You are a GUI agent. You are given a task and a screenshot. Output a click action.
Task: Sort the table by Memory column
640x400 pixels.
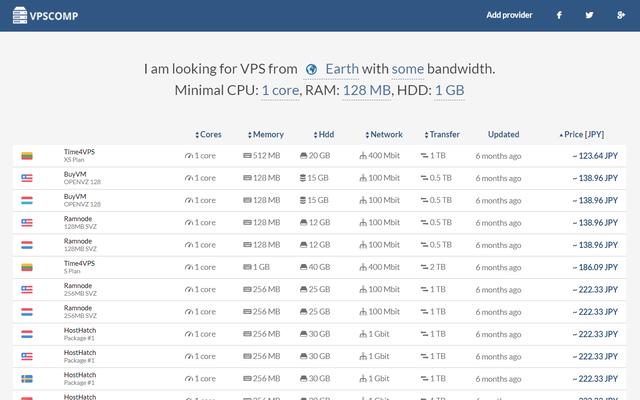tap(265, 134)
